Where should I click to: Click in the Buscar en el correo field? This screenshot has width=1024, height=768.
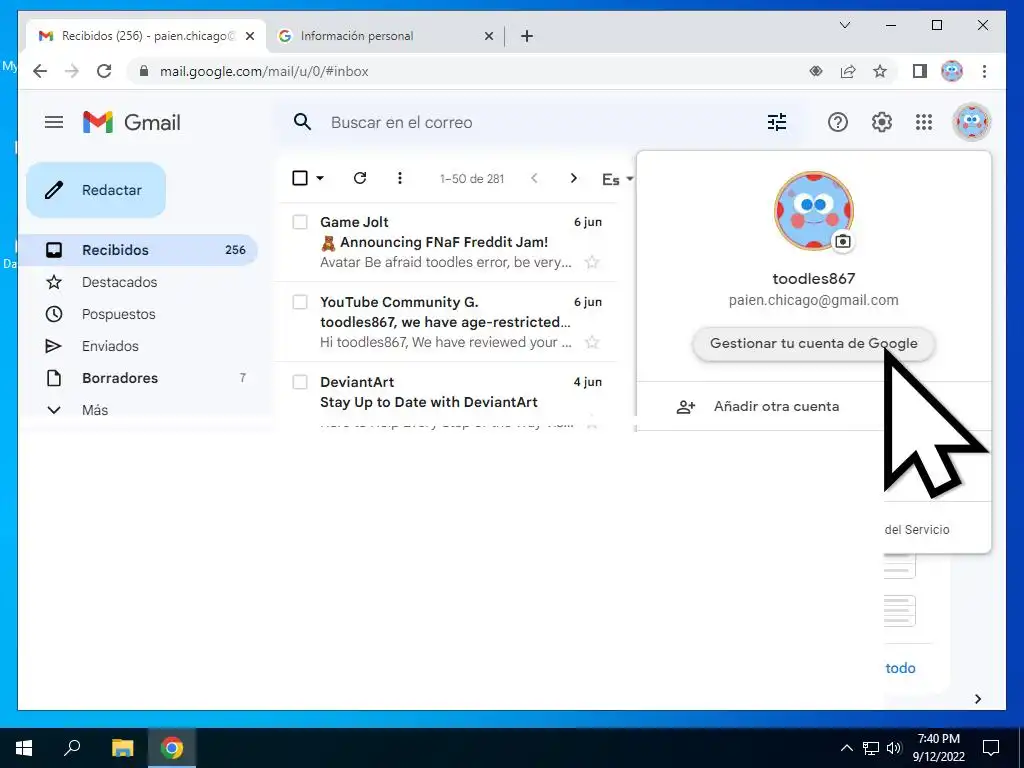536,122
